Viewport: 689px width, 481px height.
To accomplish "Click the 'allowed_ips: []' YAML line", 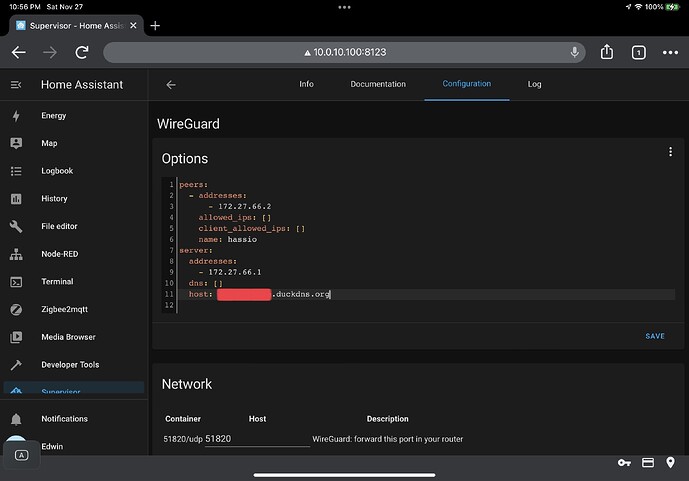I will pyautogui.click(x=235, y=217).
